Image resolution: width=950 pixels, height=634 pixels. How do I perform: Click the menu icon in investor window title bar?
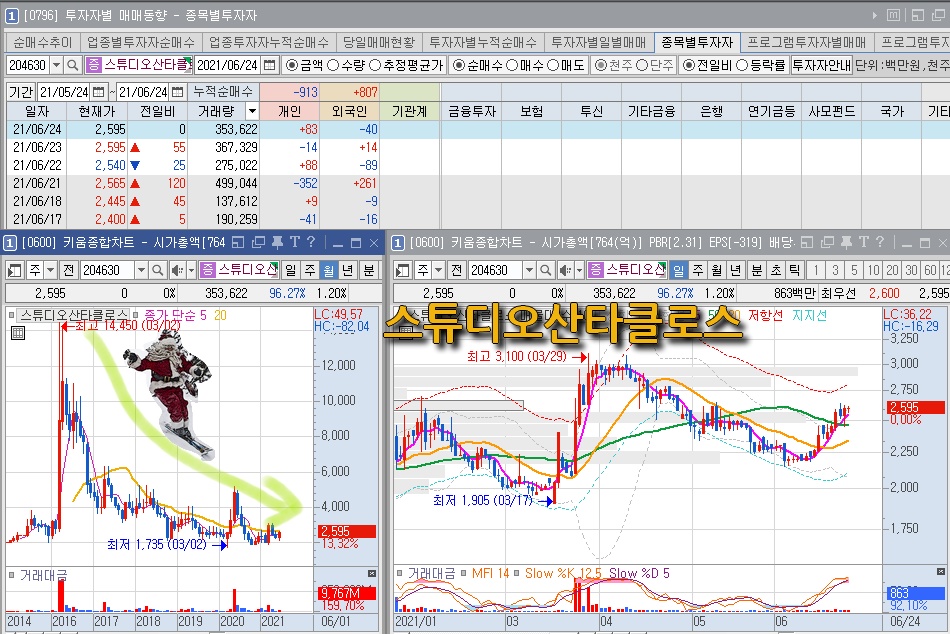[894, 15]
